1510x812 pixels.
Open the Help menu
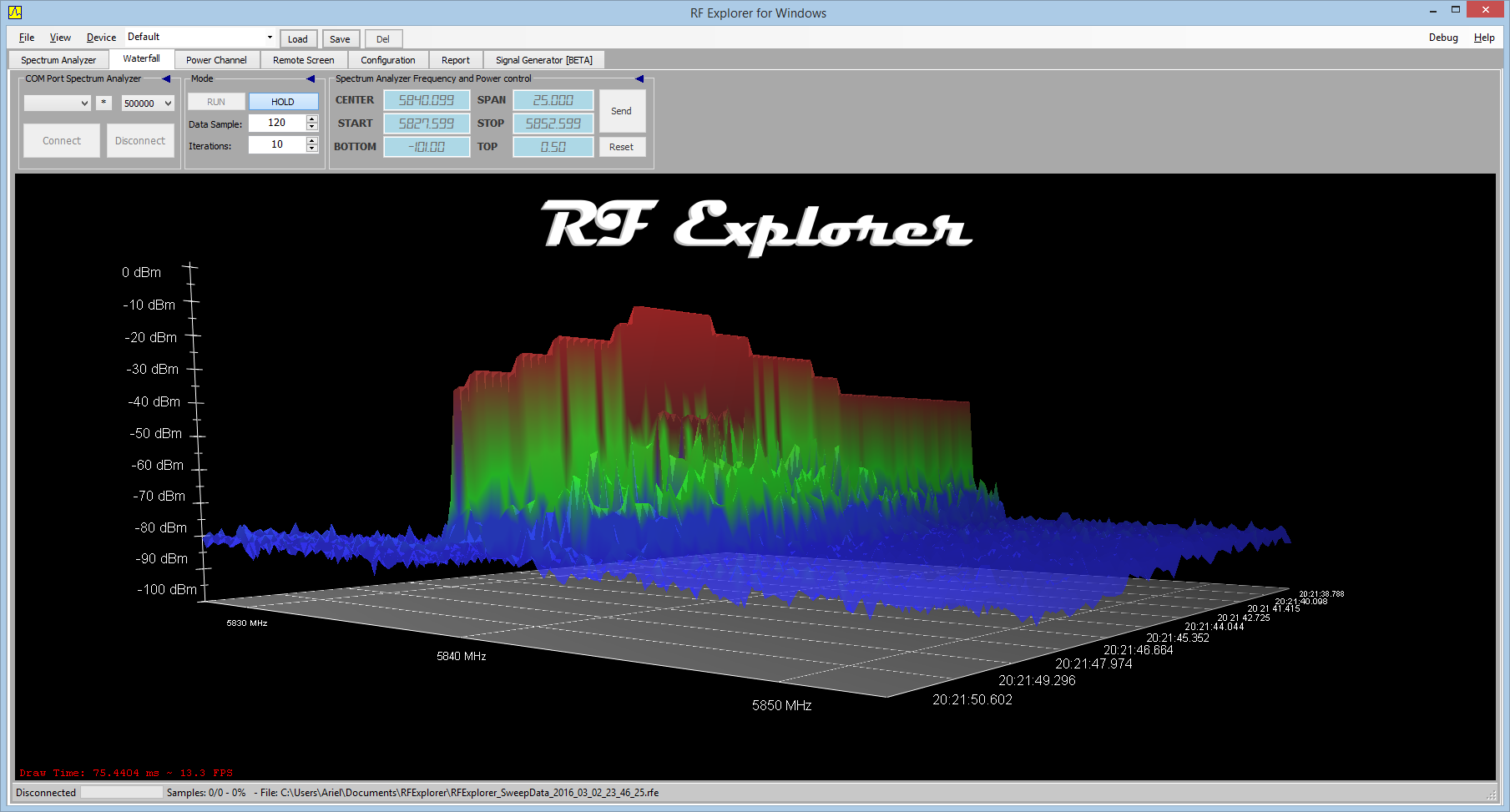pos(1484,38)
